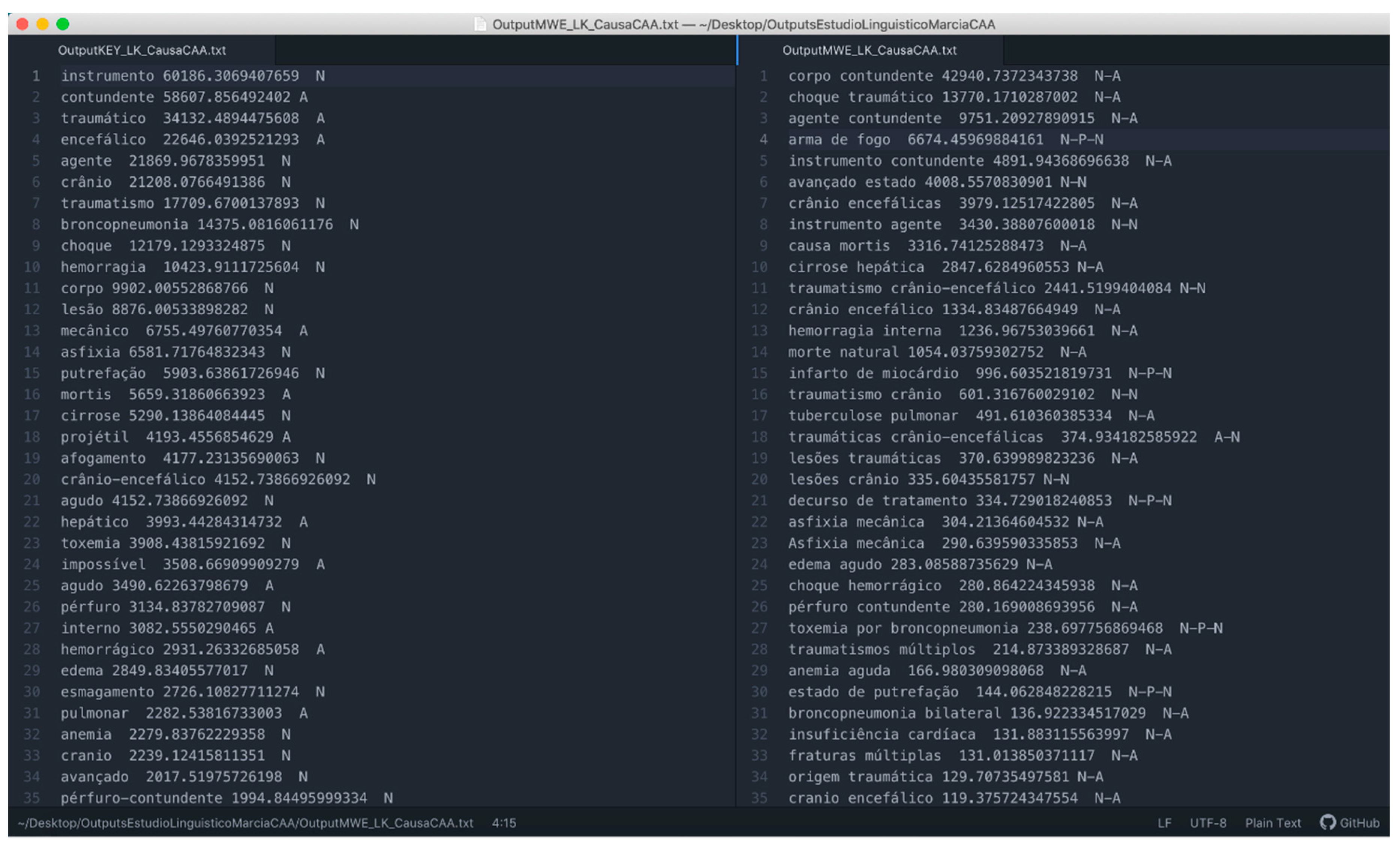Click line number 20 in the left gutter
1400x851 pixels.
(x=32, y=479)
